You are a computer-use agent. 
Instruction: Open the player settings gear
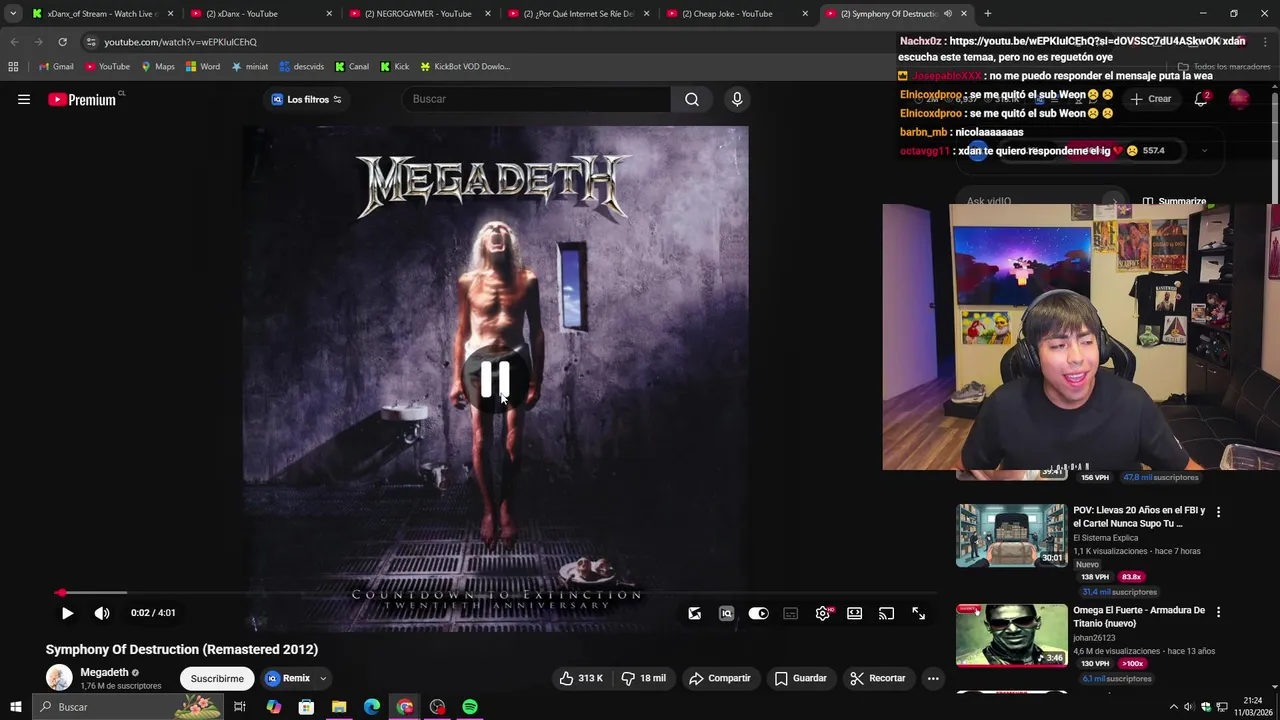point(823,613)
